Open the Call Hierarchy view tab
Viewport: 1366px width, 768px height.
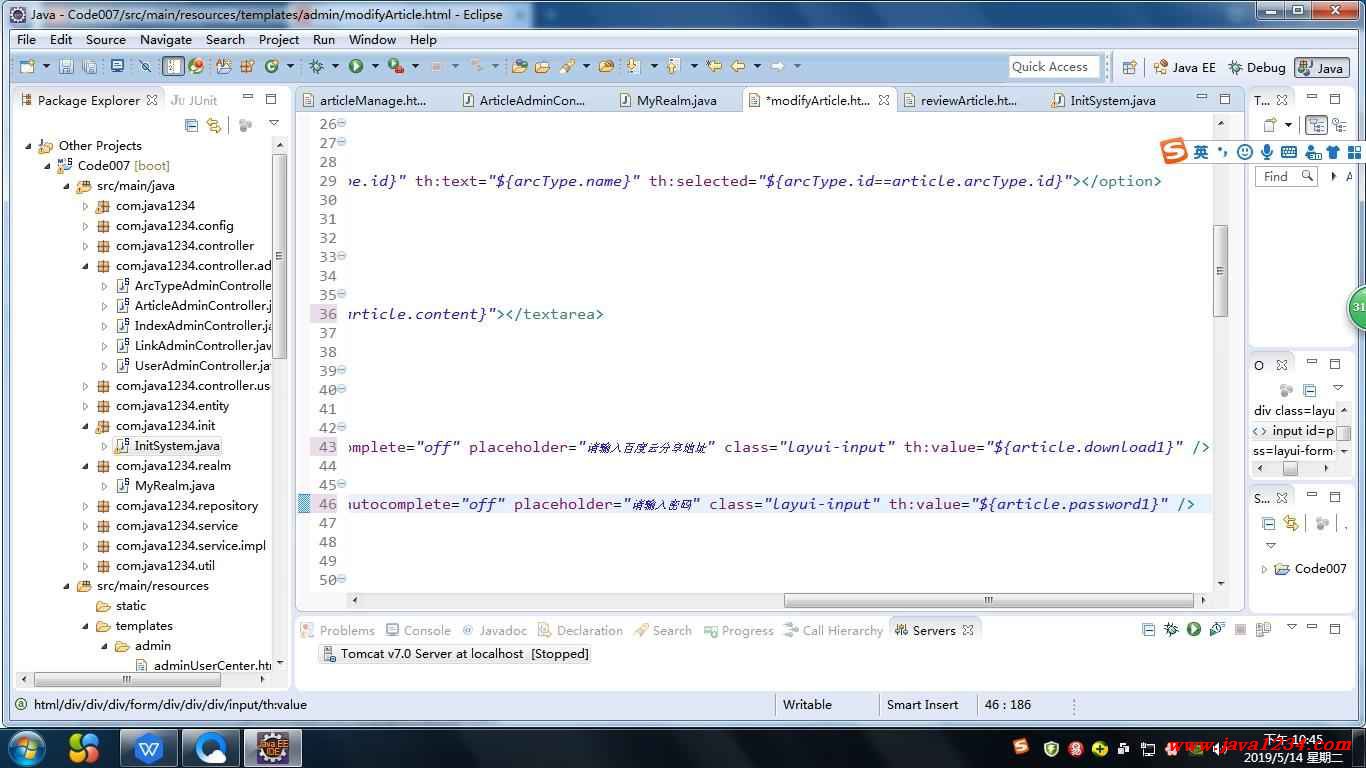coord(833,630)
